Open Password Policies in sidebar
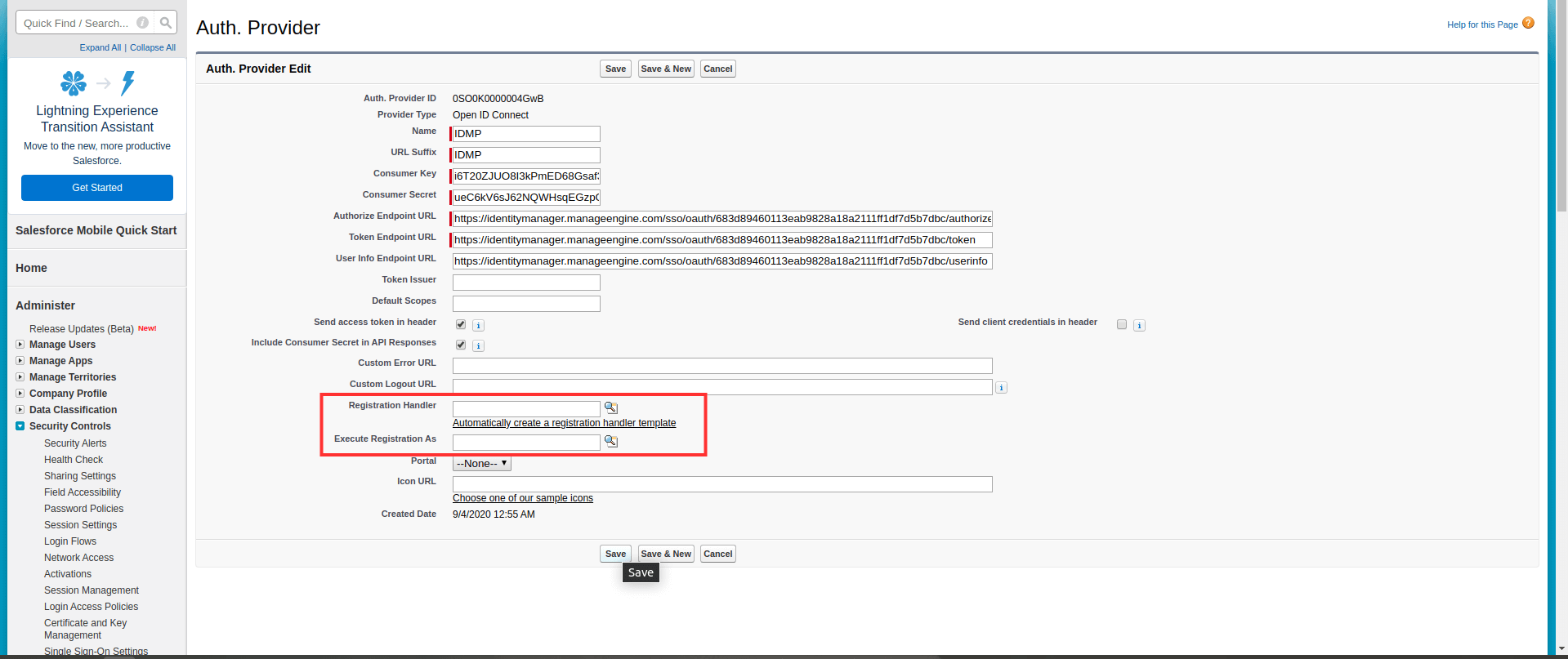The height and width of the screenshot is (659, 1568). point(84,509)
